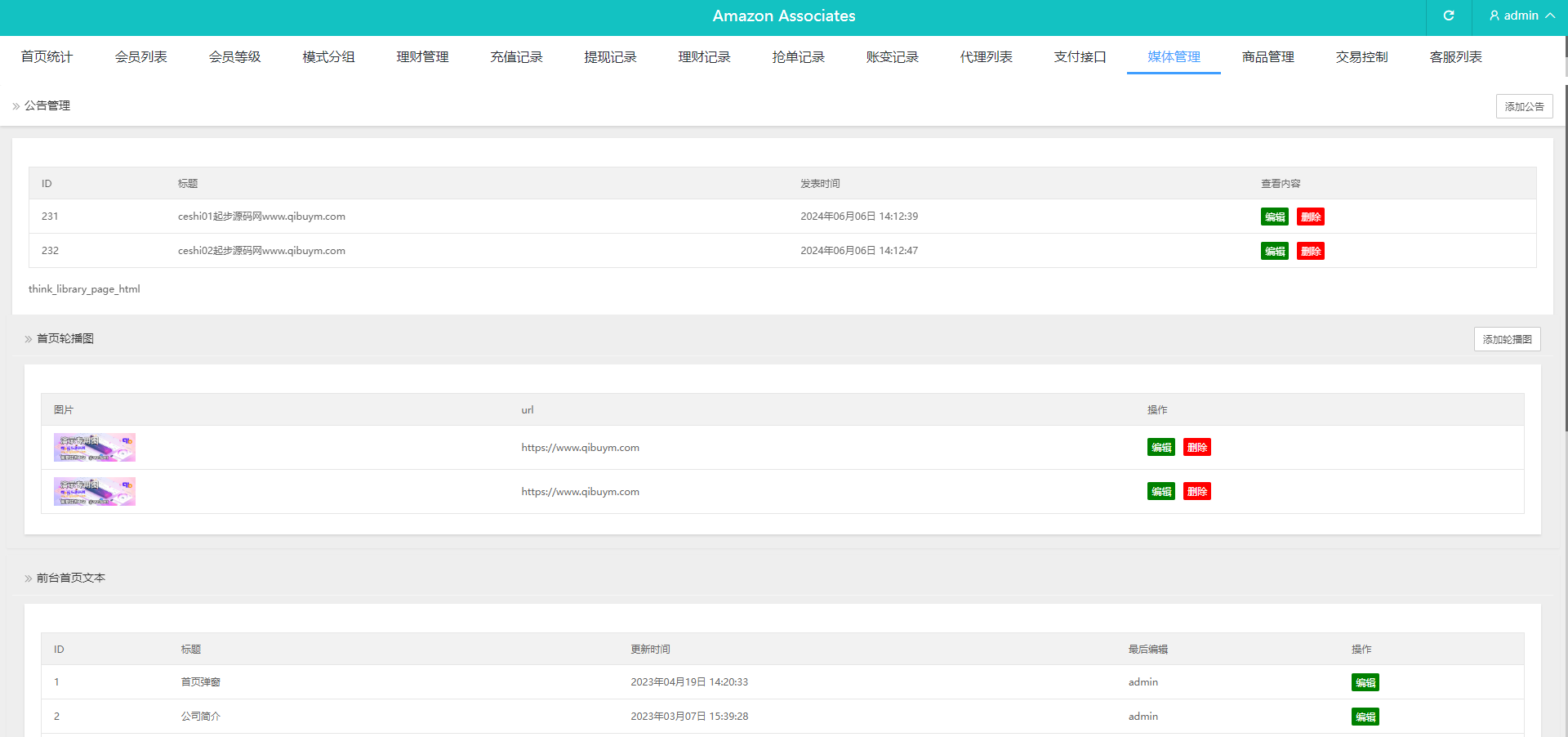
Task: Edit the 首页弹窗 text entry
Action: [1365, 683]
